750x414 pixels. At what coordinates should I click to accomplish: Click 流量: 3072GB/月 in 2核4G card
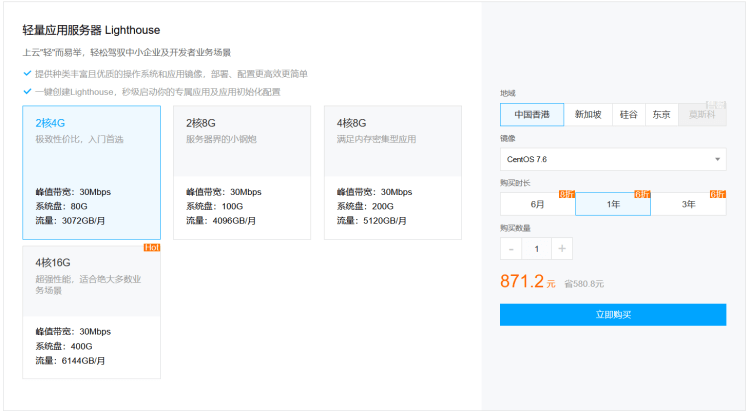pyautogui.click(x=70, y=221)
